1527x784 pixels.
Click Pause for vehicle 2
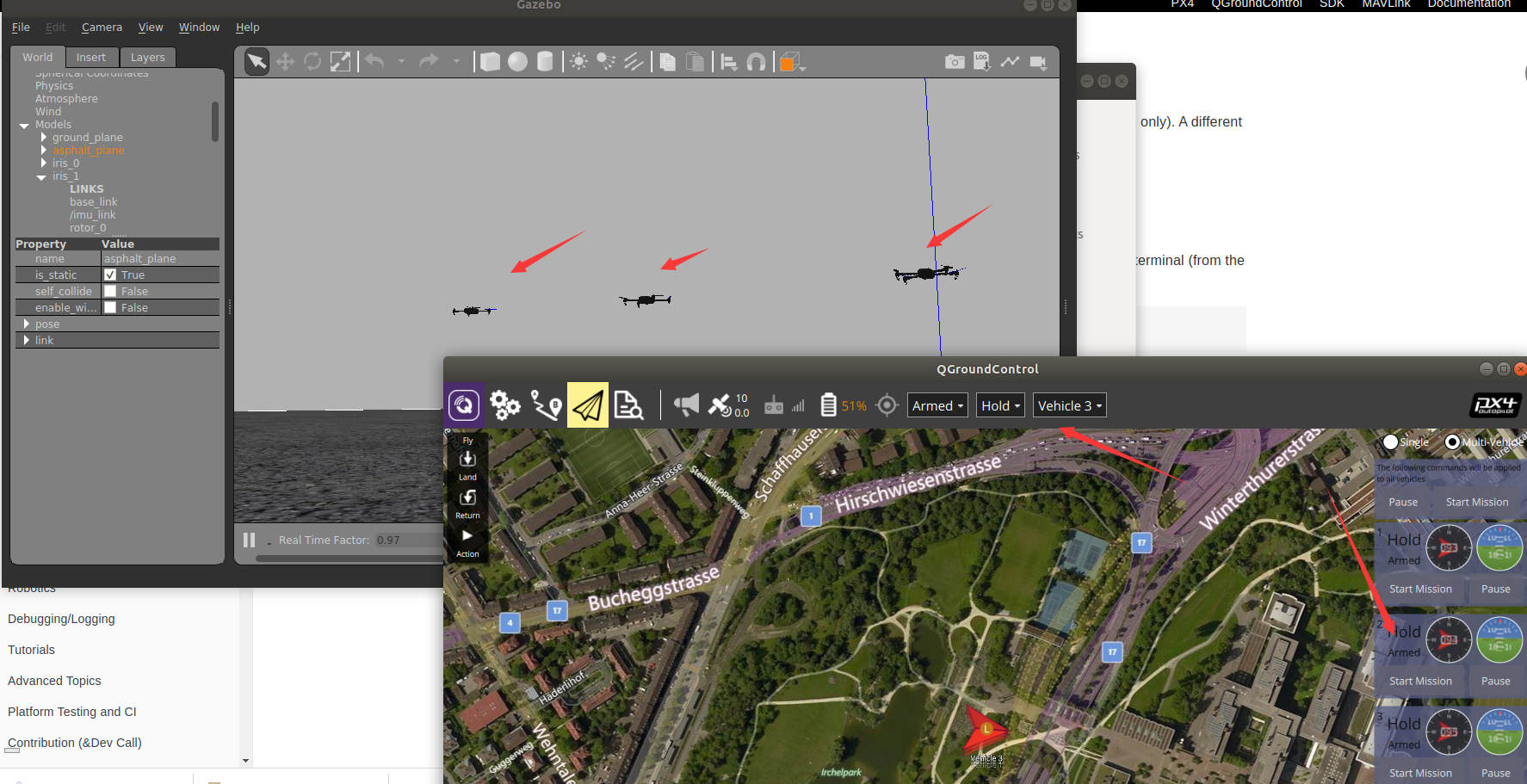pos(1496,681)
